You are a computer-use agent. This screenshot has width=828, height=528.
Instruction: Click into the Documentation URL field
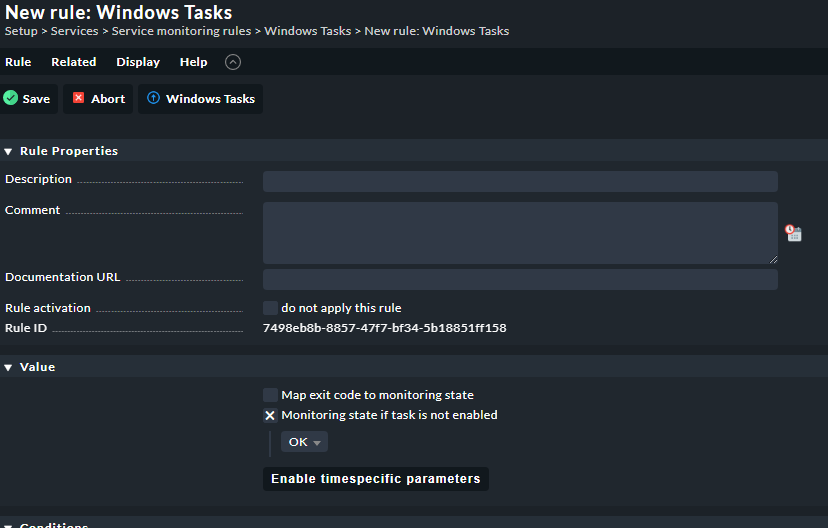pyautogui.click(x=520, y=279)
